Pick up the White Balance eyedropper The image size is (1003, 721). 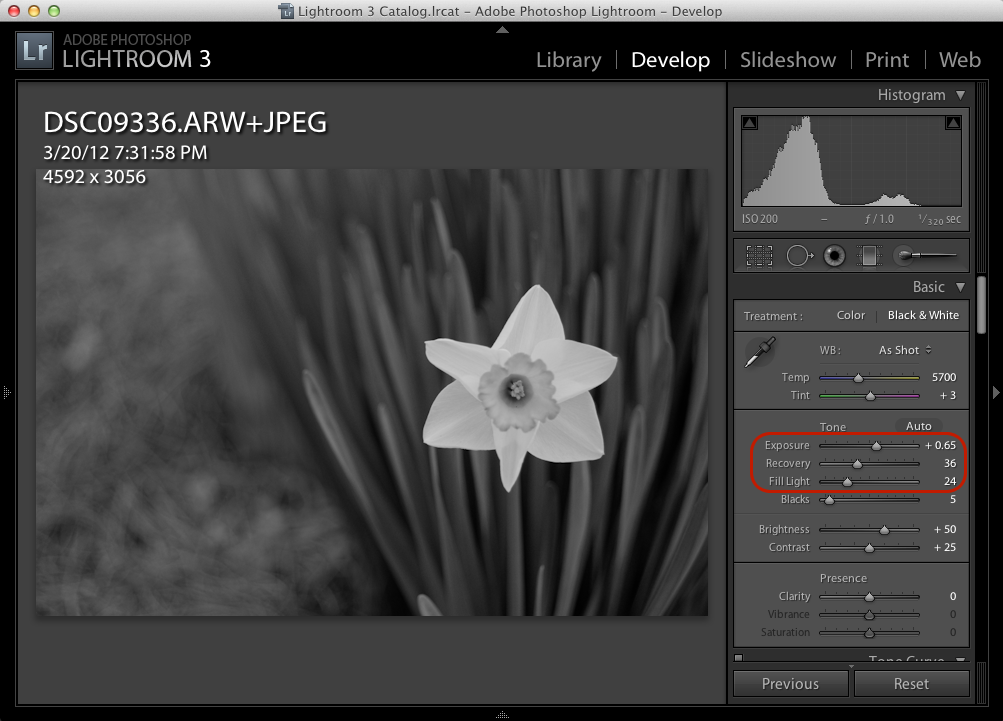coord(760,352)
